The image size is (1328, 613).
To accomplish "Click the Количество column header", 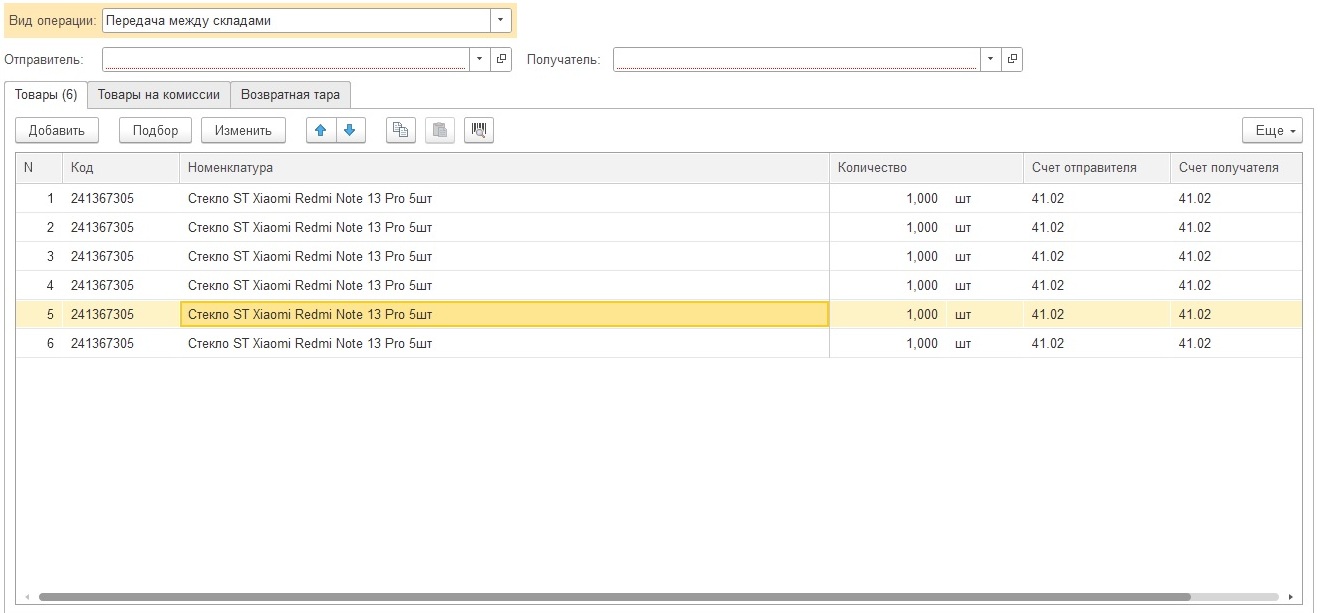I will [x=926, y=168].
